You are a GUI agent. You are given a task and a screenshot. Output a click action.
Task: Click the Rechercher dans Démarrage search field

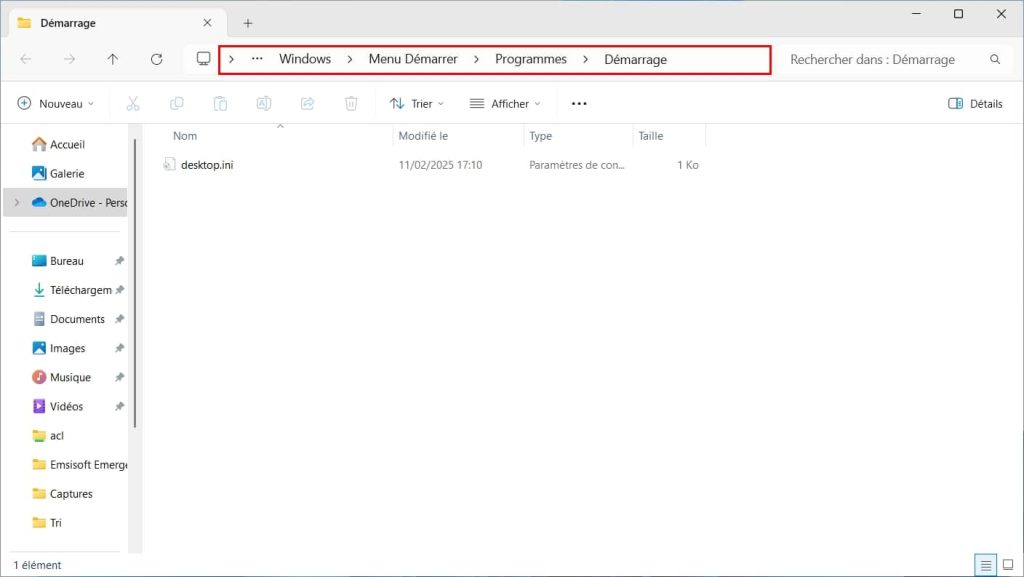pos(880,59)
